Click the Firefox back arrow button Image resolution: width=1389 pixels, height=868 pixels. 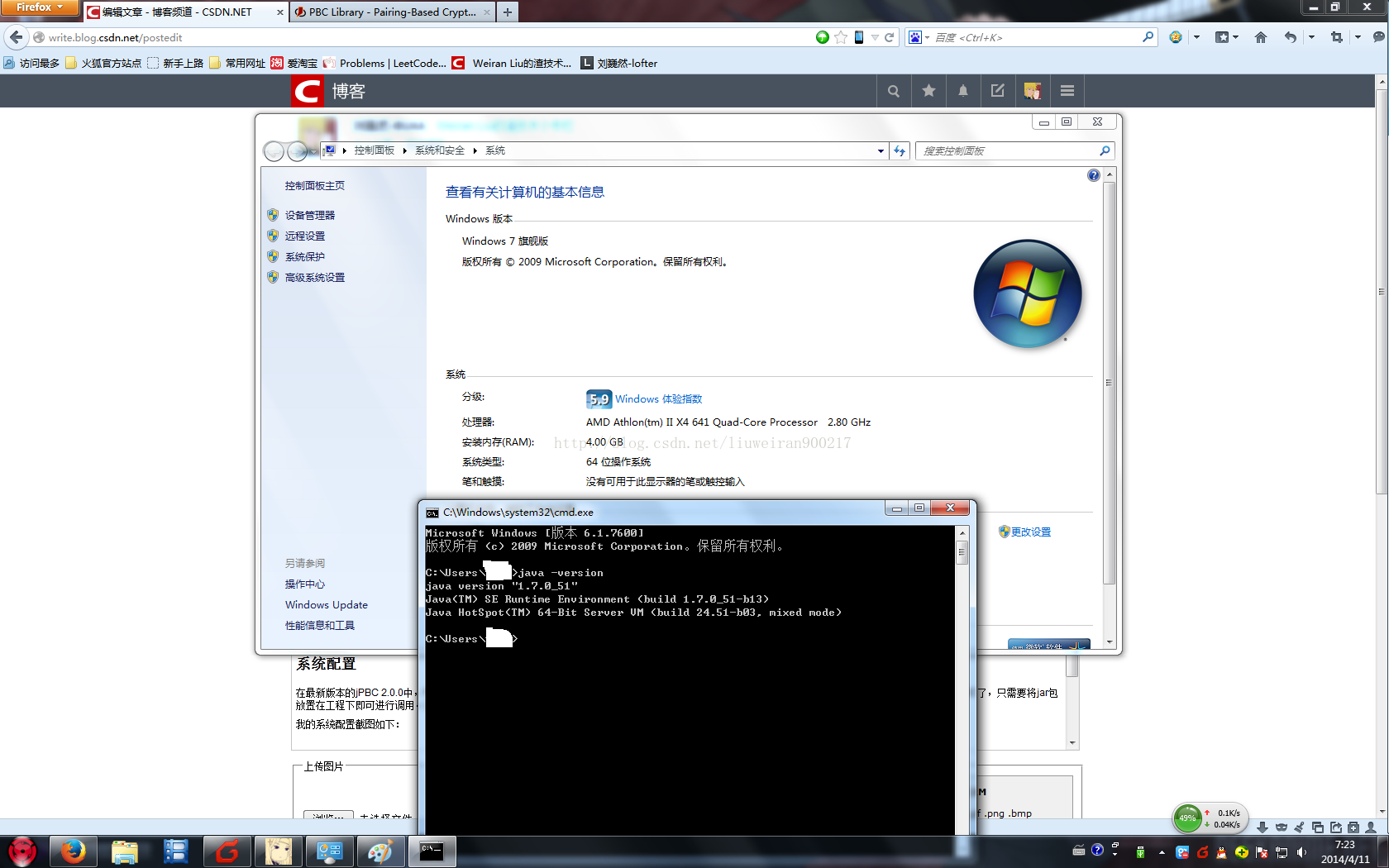pos(17,37)
